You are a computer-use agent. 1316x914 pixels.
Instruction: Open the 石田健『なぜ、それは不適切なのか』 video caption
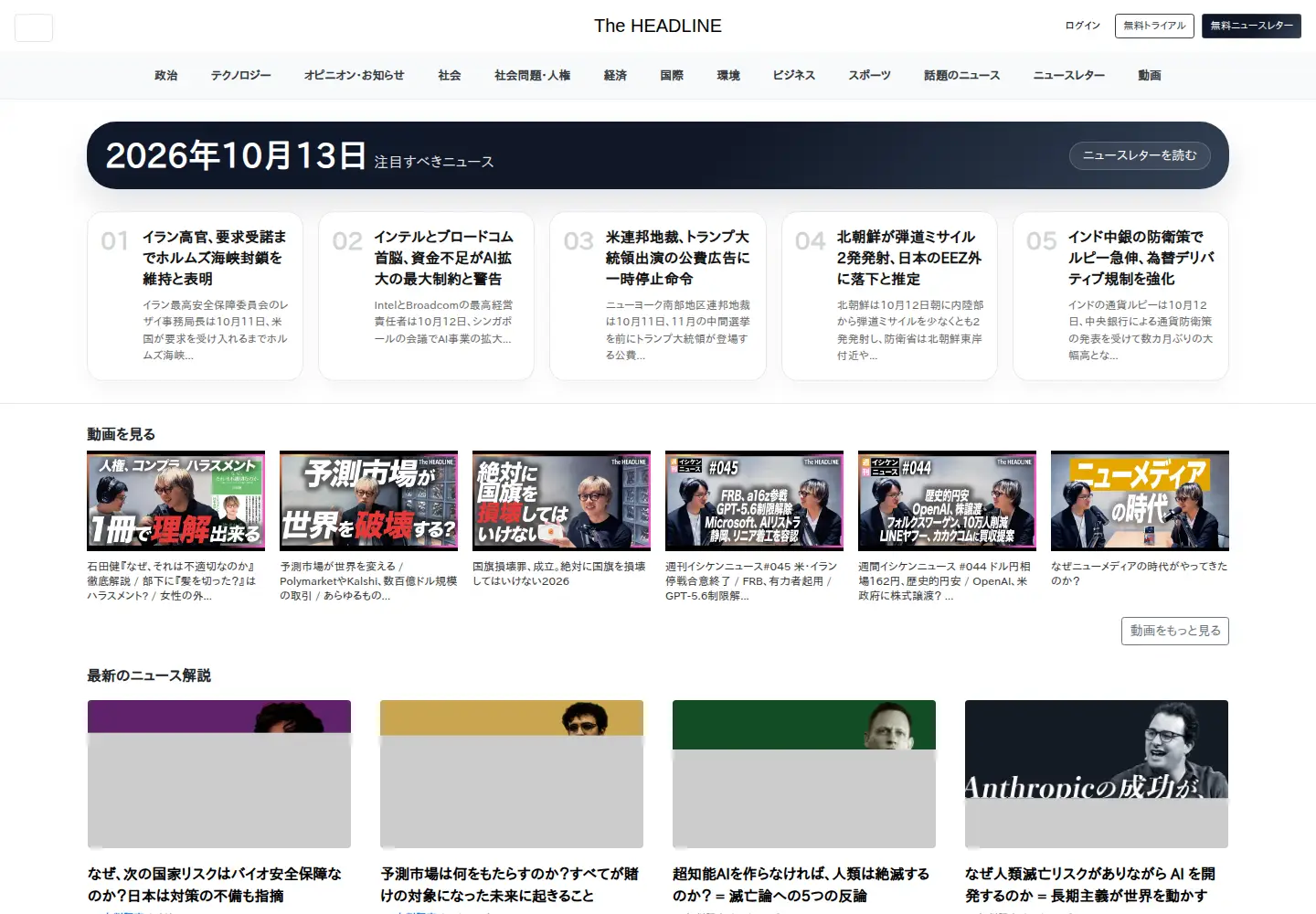[174, 580]
